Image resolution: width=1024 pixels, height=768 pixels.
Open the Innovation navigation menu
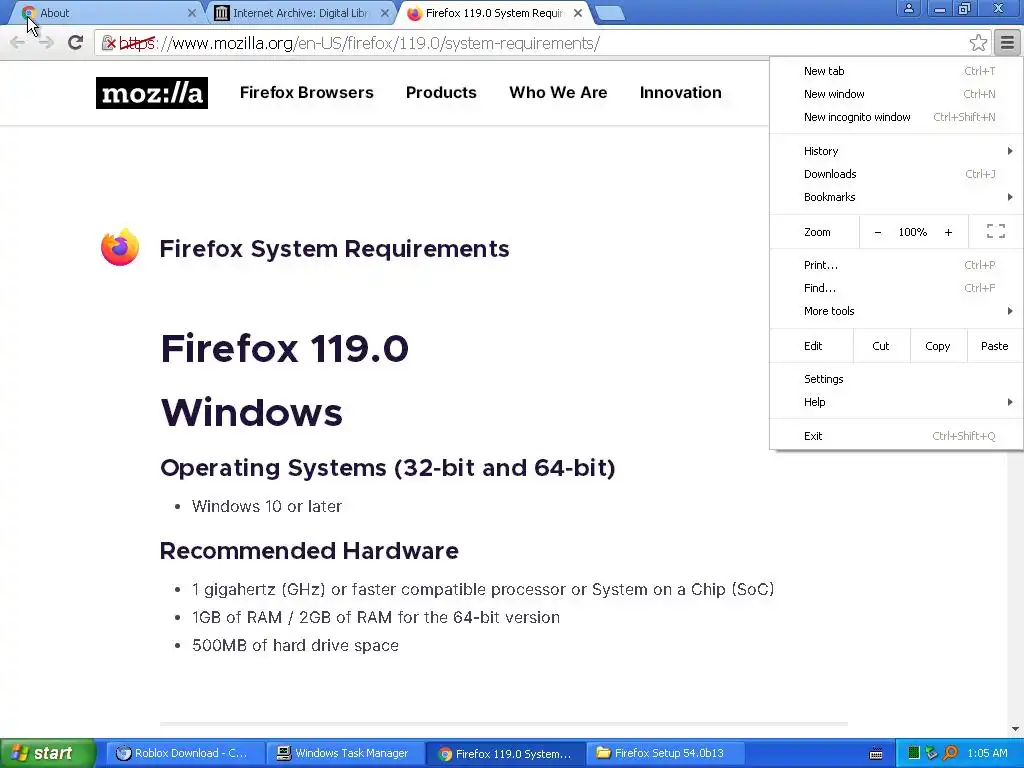[x=680, y=93]
